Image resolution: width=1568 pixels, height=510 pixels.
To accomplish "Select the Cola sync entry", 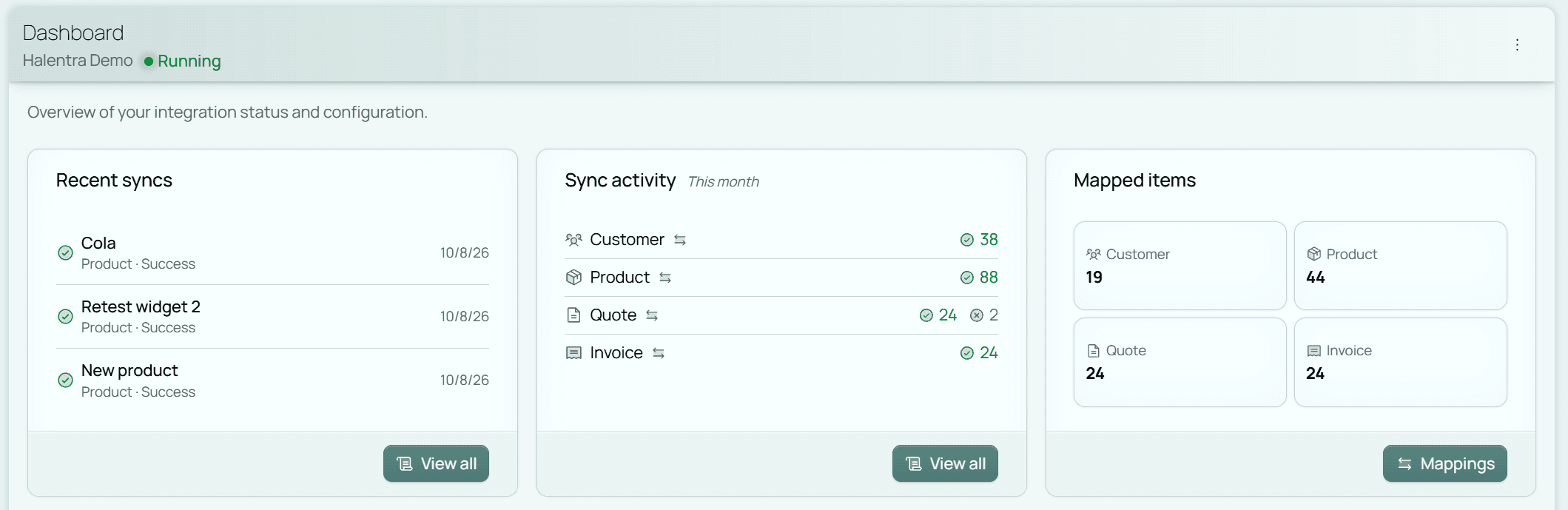I will (272, 253).
